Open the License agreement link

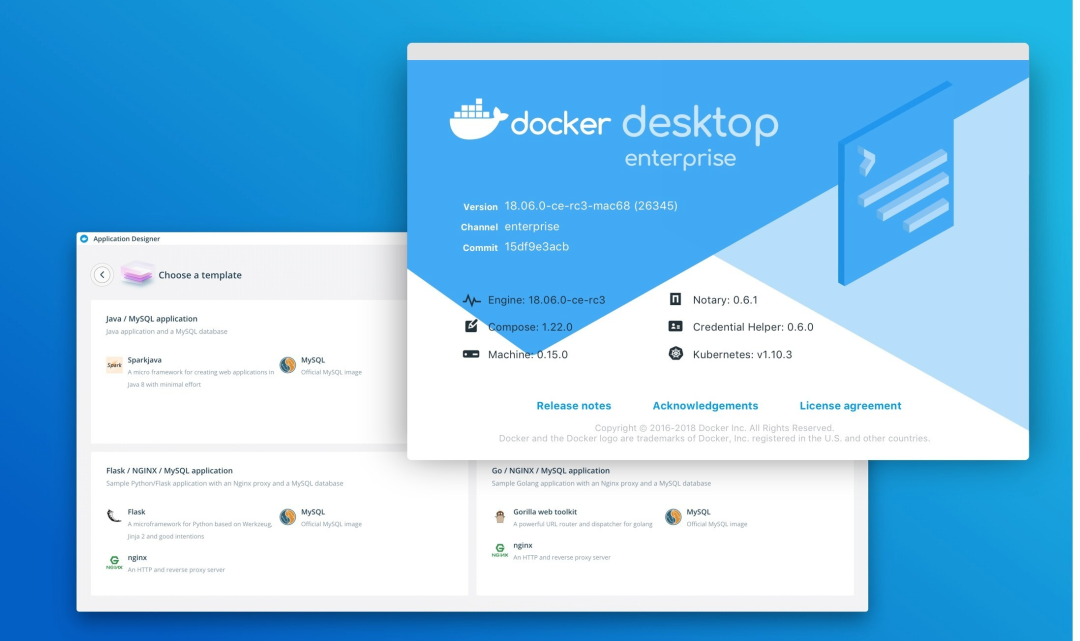(850, 406)
